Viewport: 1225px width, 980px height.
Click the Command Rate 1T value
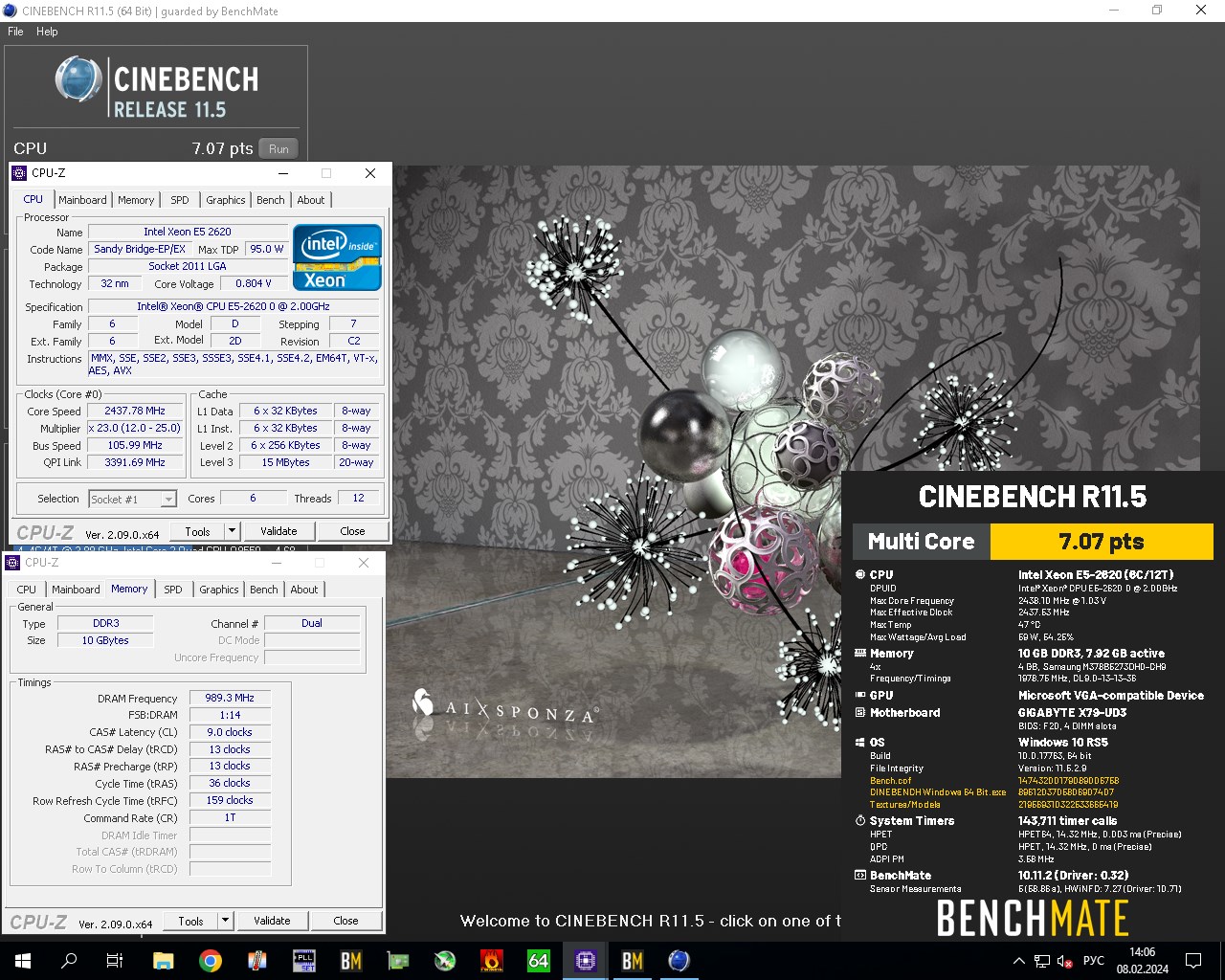230,818
